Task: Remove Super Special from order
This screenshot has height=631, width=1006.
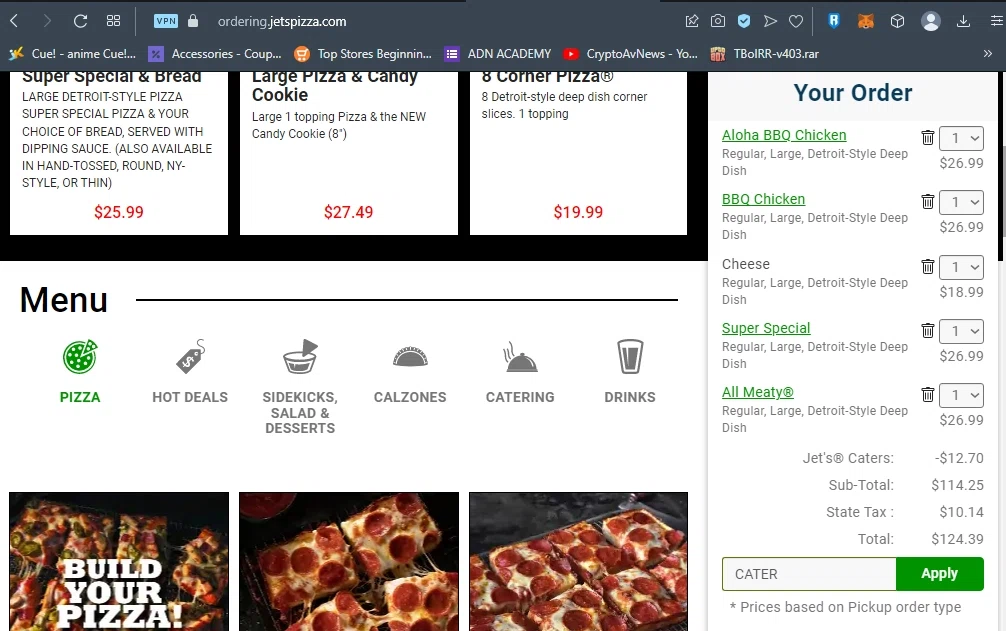Action: coord(928,330)
